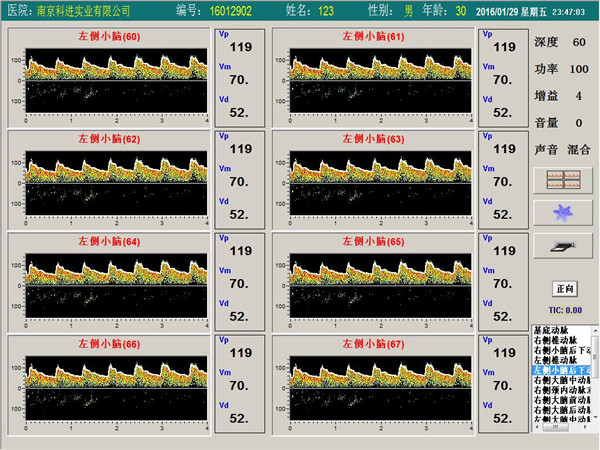Screen dimensions: 600x450
Task: Choose 左侧椎动脉 from the vessel list
Action: pyautogui.click(x=559, y=360)
